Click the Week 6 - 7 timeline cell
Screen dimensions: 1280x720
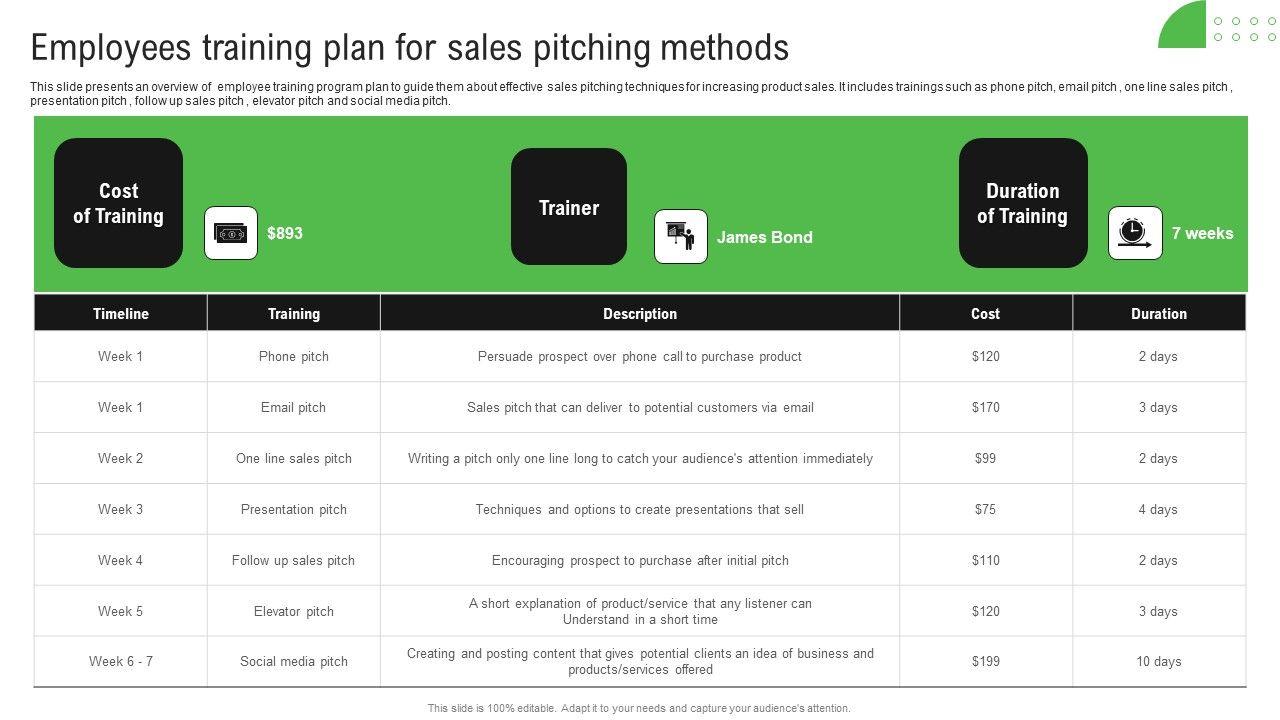[120, 661]
